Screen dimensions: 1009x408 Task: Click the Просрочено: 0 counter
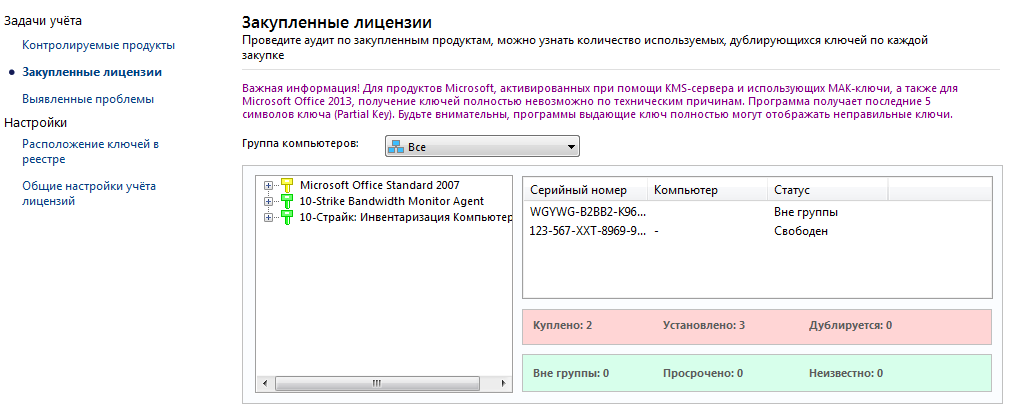703,373
